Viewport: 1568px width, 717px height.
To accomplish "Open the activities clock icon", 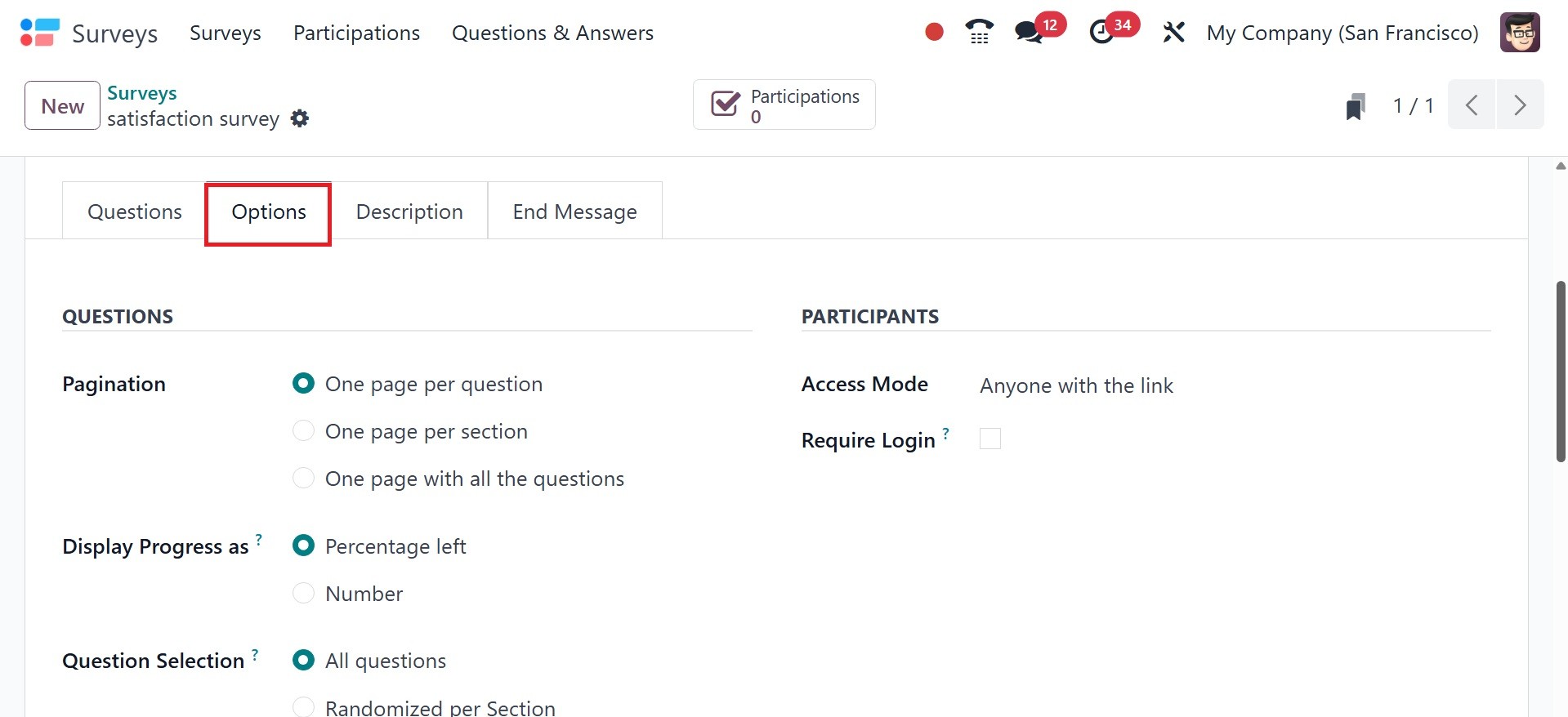I will coord(1101,33).
